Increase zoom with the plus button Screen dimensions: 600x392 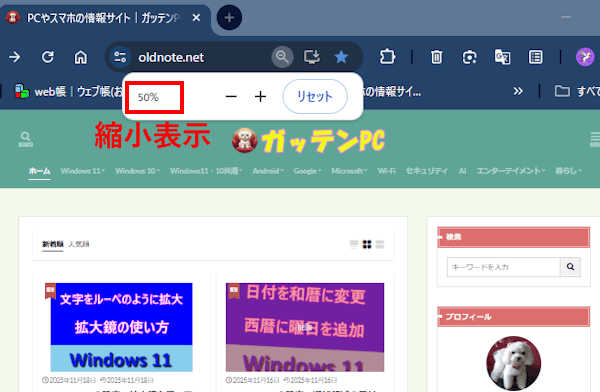(x=261, y=96)
